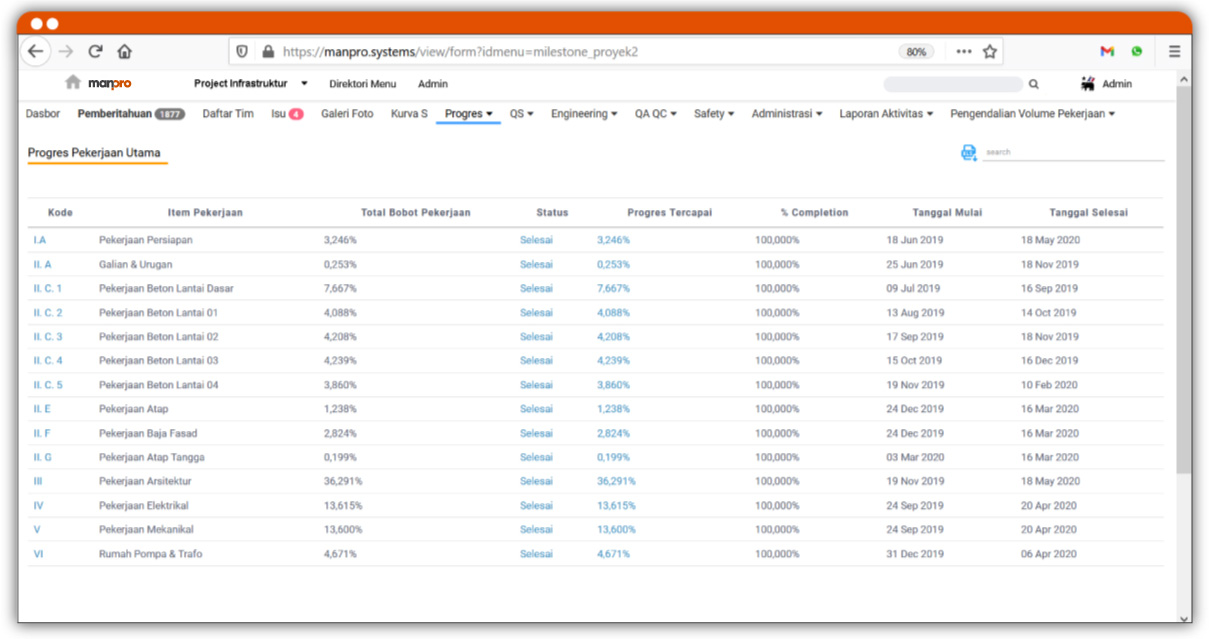Click the III code link for Arsitektur
The width and height of the screenshot is (1209, 639).
click(x=38, y=481)
